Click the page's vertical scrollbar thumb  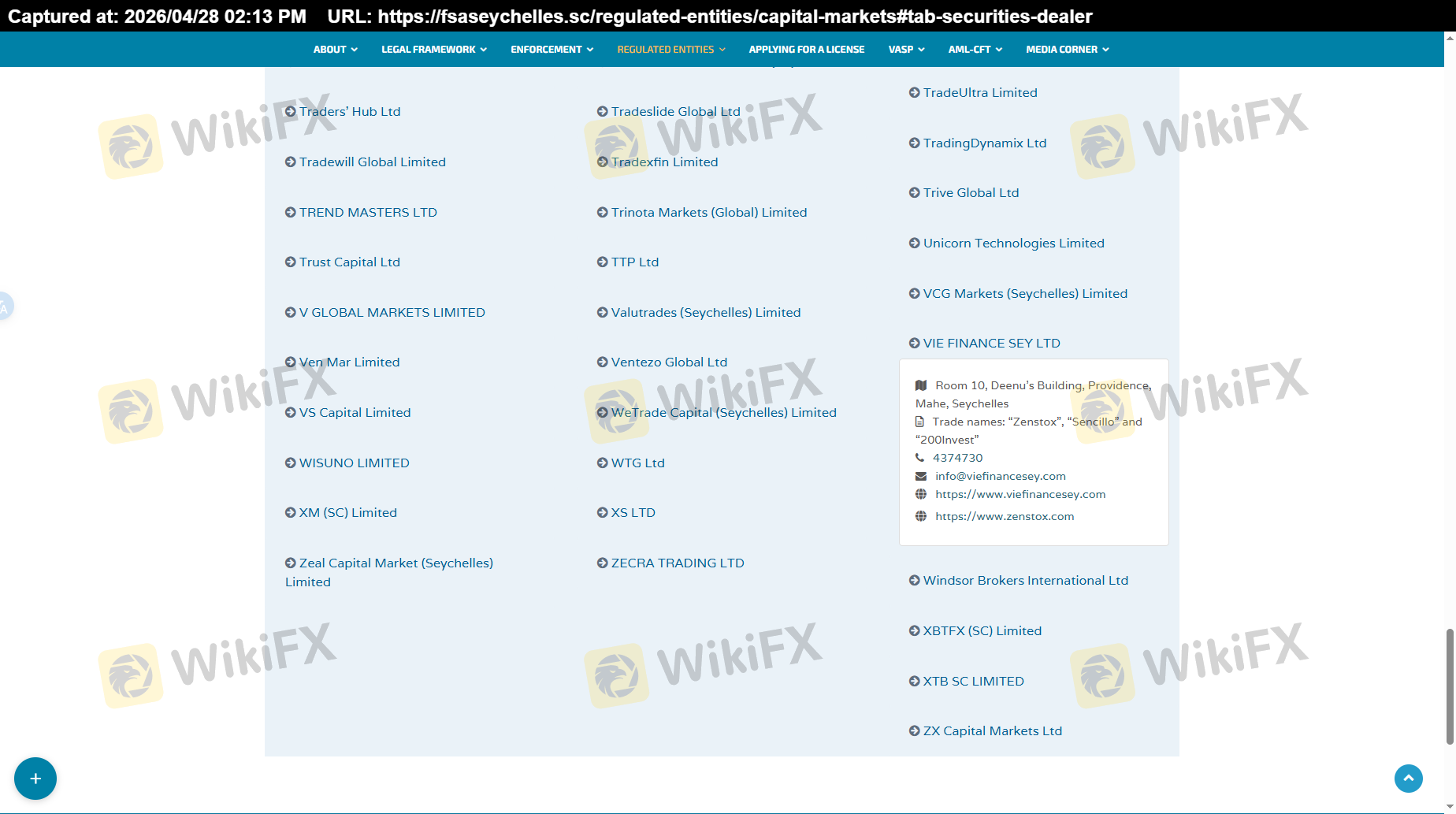(1450, 686)
